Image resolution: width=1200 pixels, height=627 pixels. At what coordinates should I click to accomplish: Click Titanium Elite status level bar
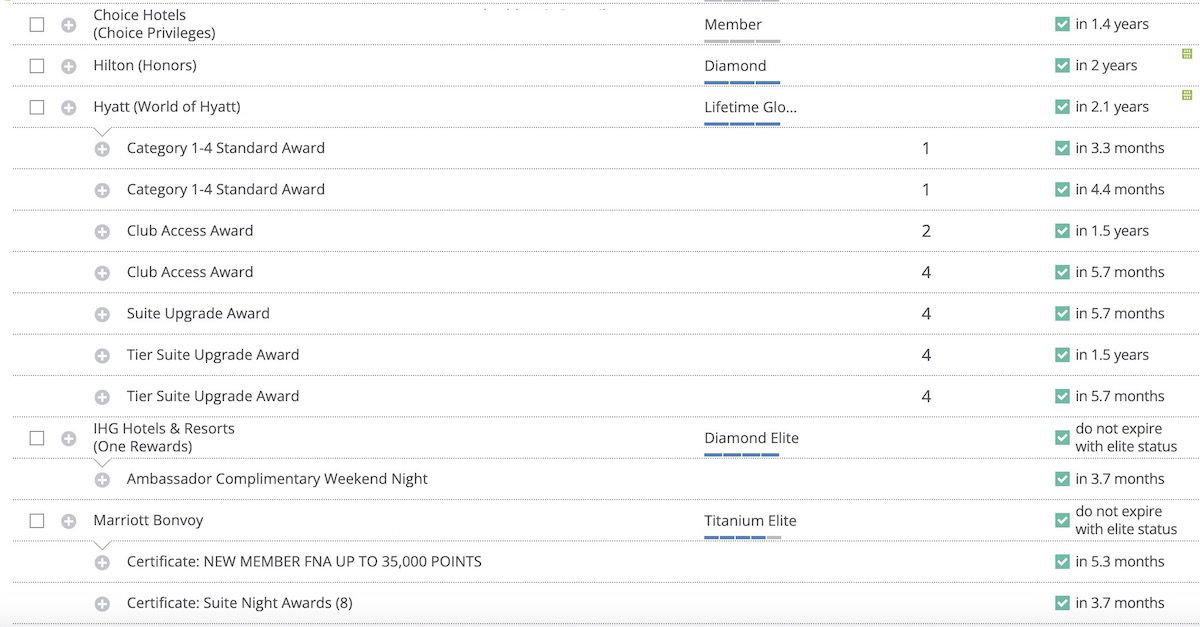point(742,537)
